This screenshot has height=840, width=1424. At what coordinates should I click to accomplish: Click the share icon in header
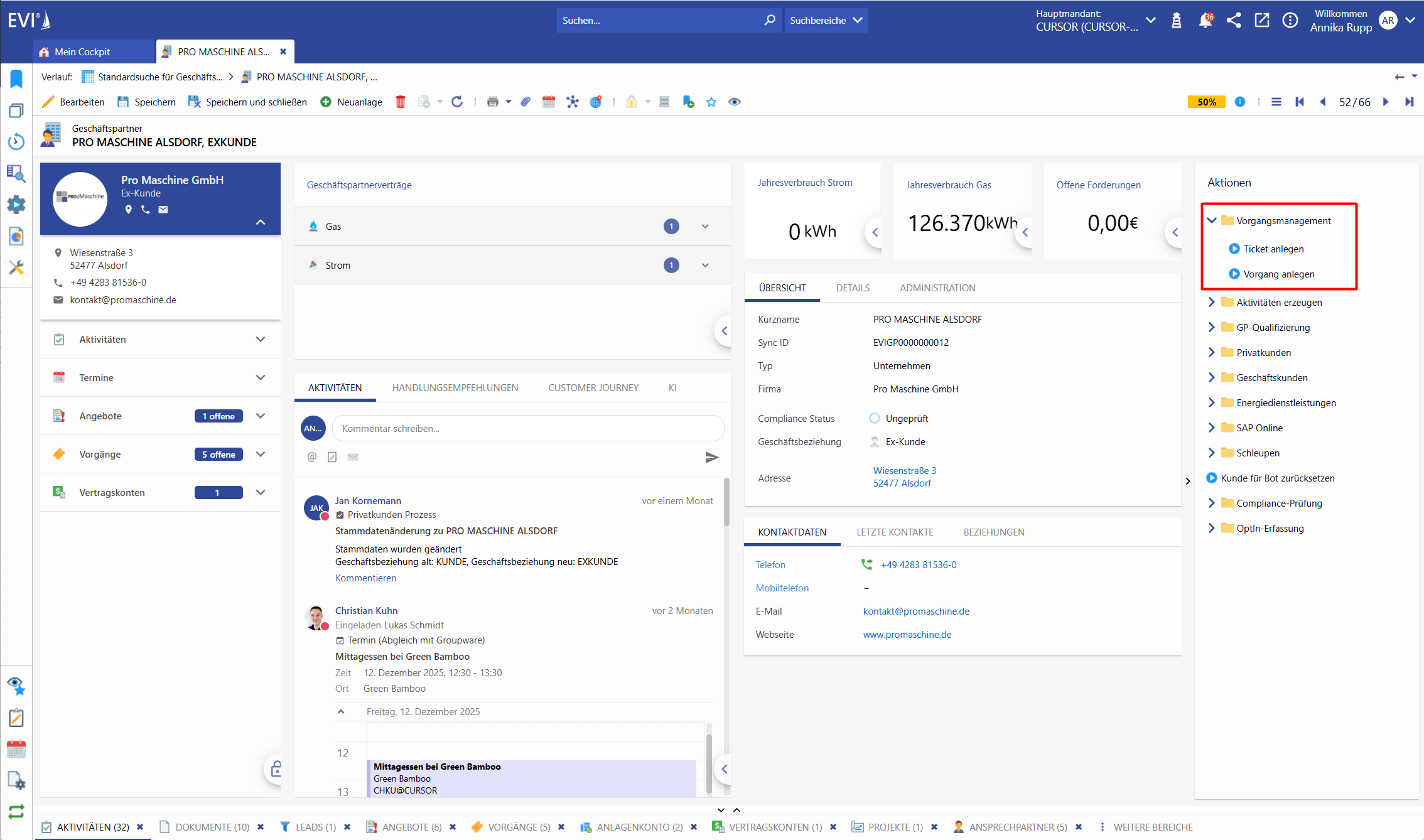tap(1234, 21)
